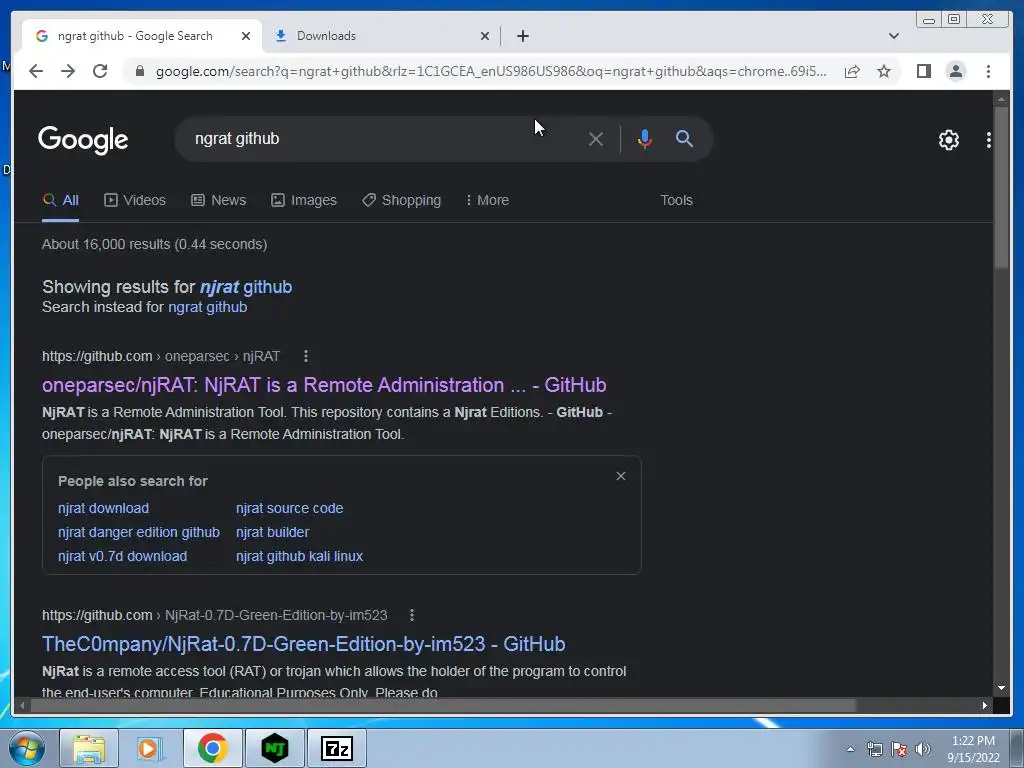Share this page from address bar
The width and height of the screenshot is (1024, 768).
[x=852, y=71]
